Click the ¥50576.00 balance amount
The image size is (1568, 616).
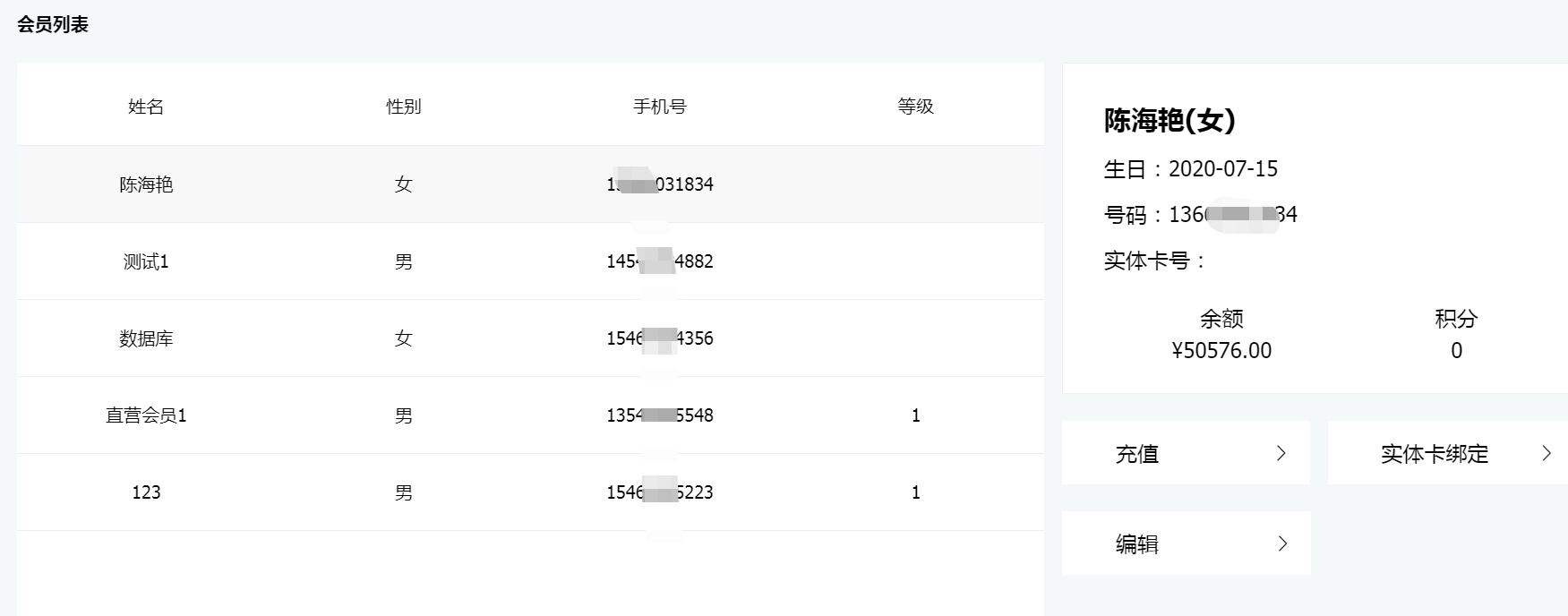[x=1221, y=350]
